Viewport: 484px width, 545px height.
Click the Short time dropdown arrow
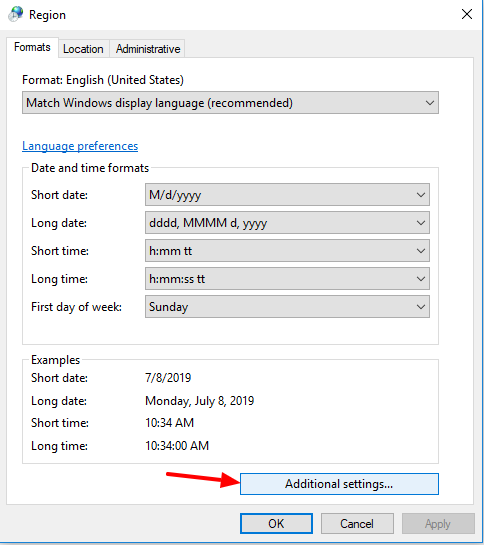pyautogui.click(x=421, y=251)
